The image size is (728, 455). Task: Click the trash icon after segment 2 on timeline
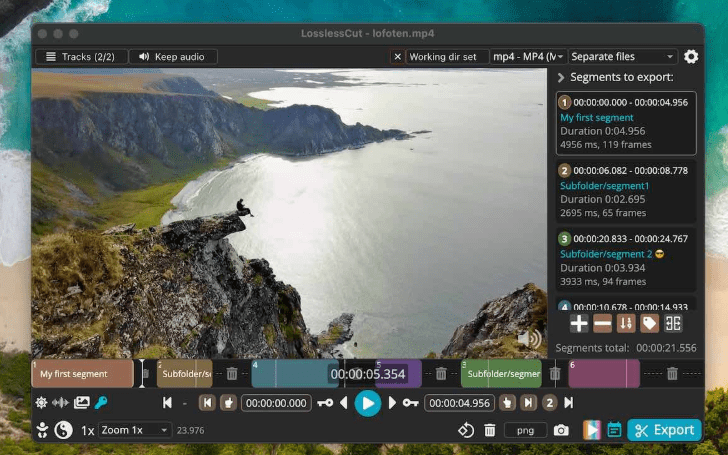coord(232,374)
